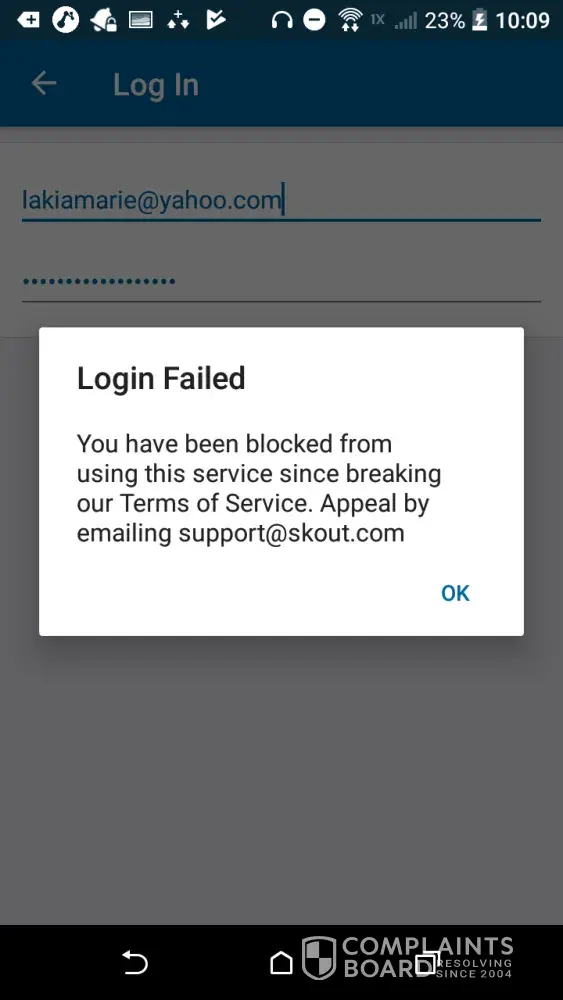The width and height of the screenshot is (563, 1000).
Task: Tap the battery charging icon
Action: (479, 20)
